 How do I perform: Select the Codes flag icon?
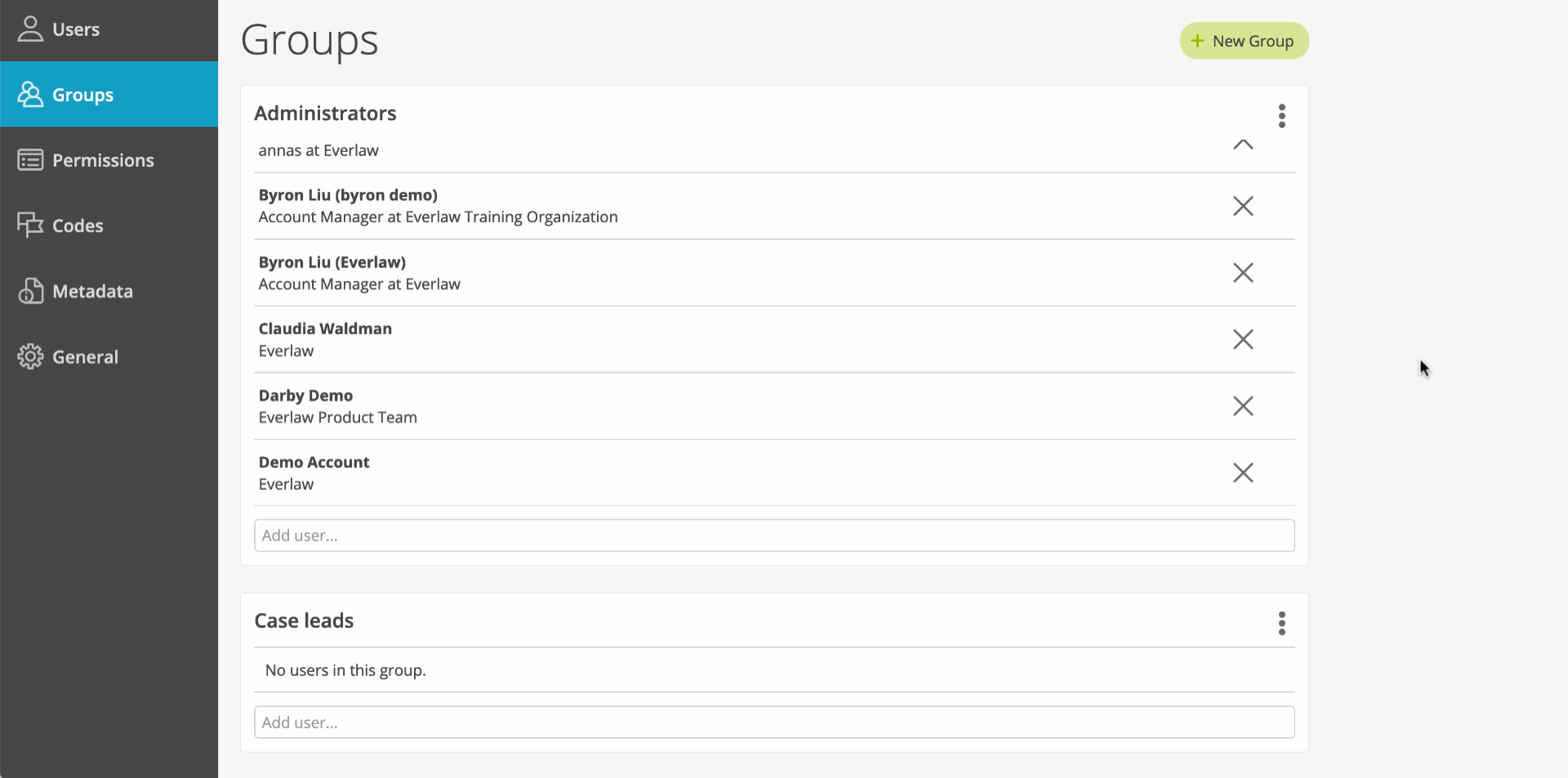(31, 225)
